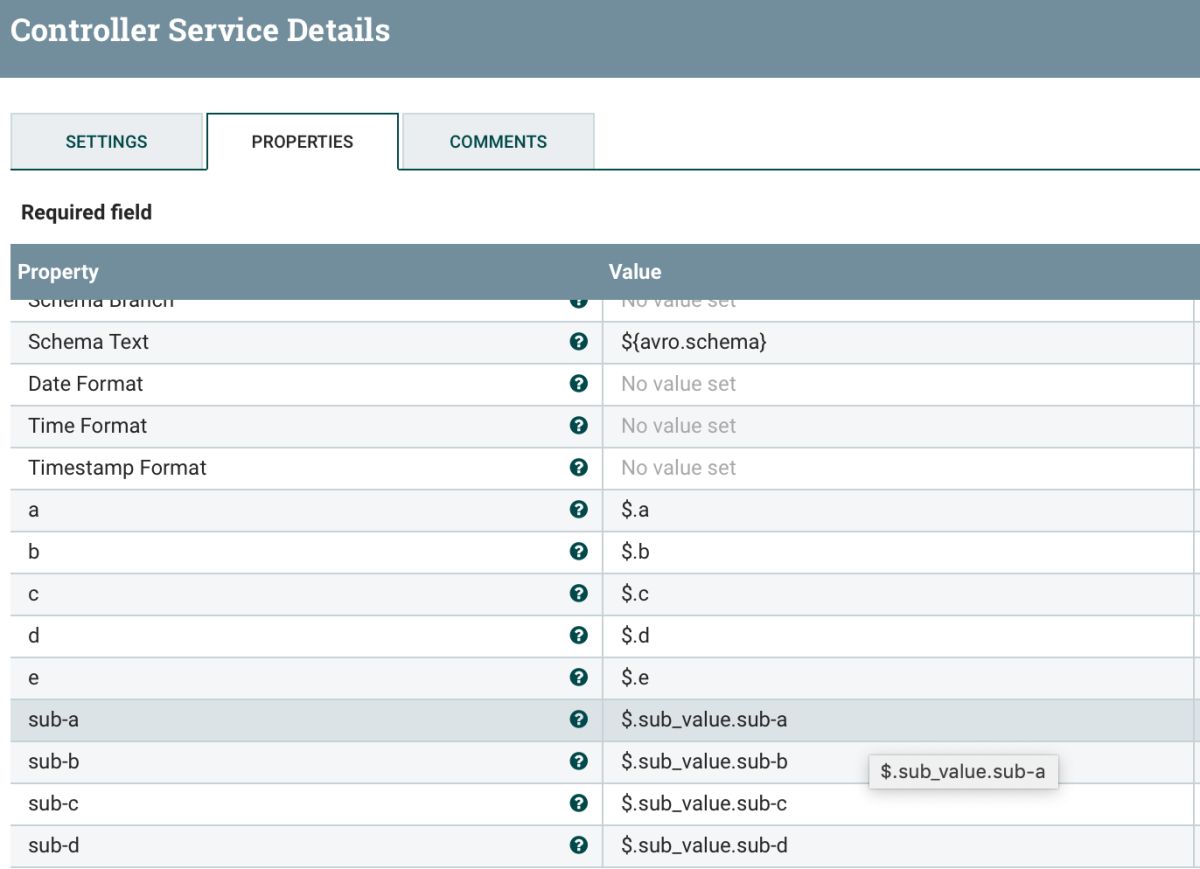Show help for Time Format property
Screen dimensions: 1200x869
pyautogui.click(x=578, y=426)
